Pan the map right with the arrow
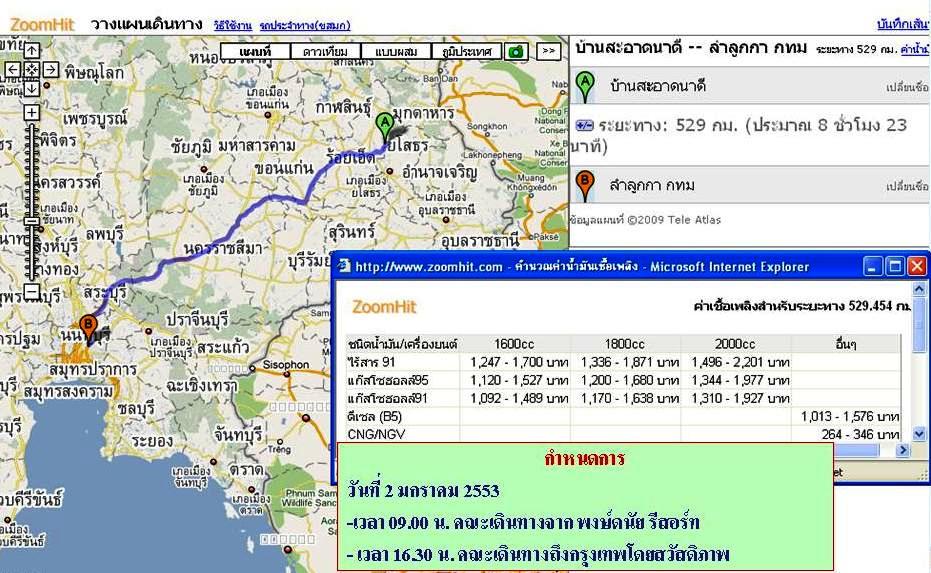Image resolution: width=931 pixels, height=573 pixels. pos(51,69)
